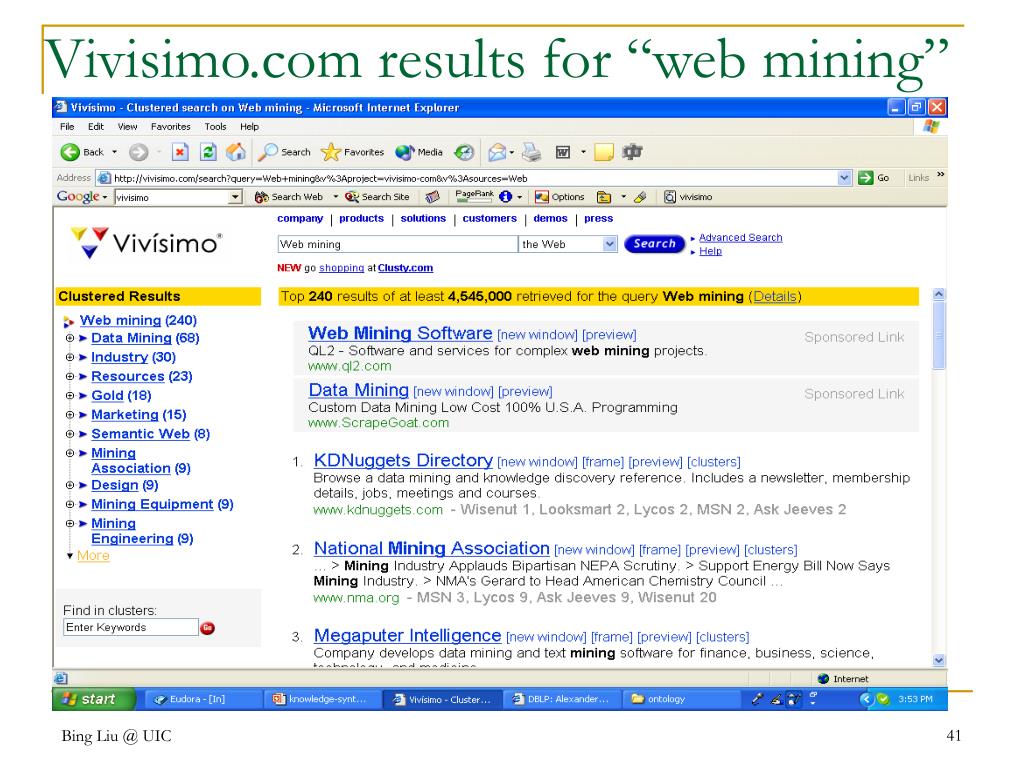
Task: Open the Advanced Search link
Action: point(741,238)
